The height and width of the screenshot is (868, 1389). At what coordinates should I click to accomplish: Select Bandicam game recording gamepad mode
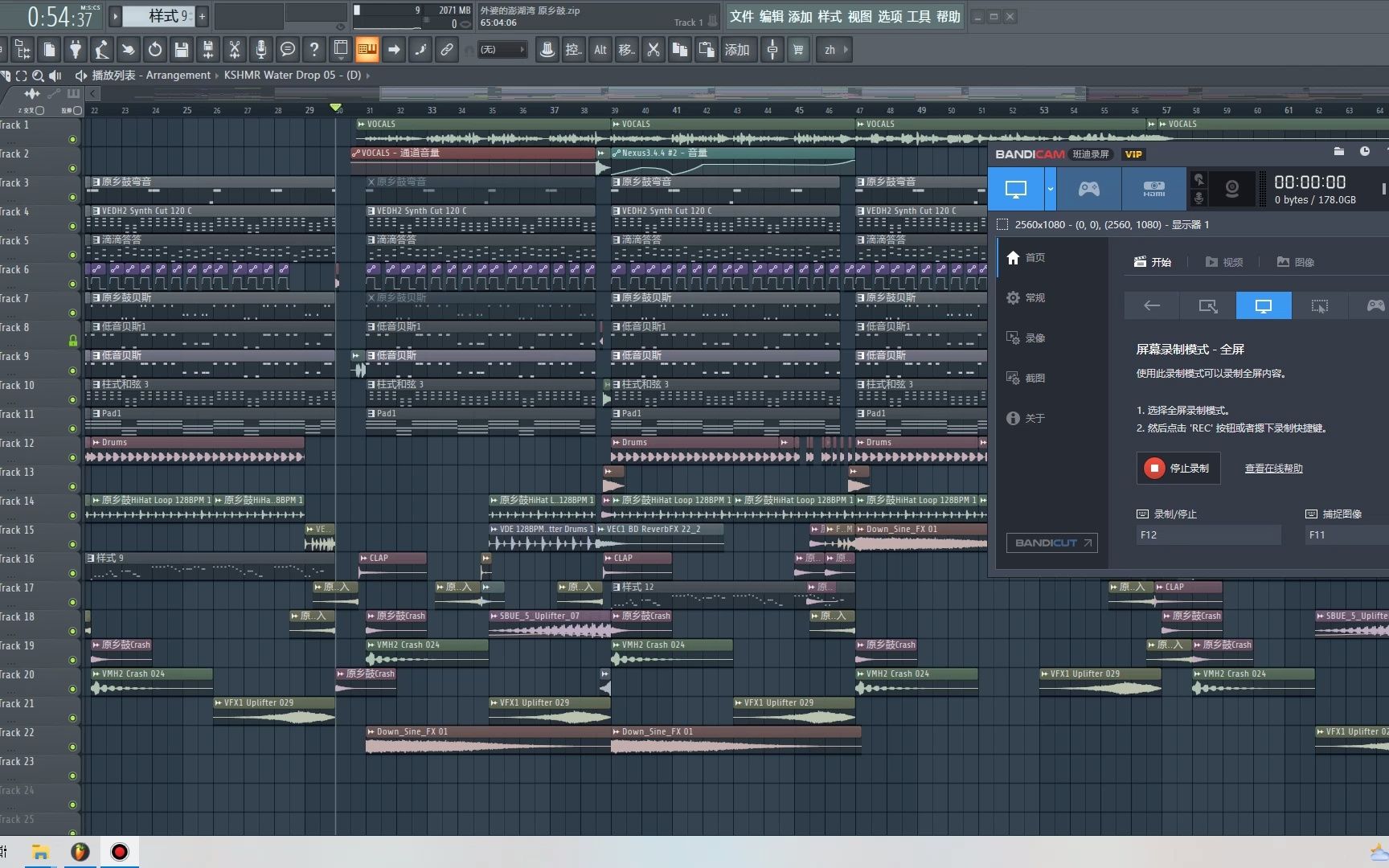1088,189
